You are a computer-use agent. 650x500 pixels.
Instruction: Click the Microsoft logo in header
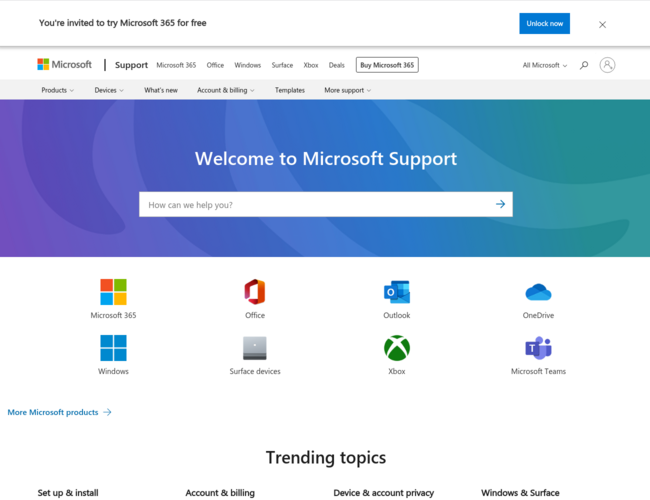coord(64,64)
